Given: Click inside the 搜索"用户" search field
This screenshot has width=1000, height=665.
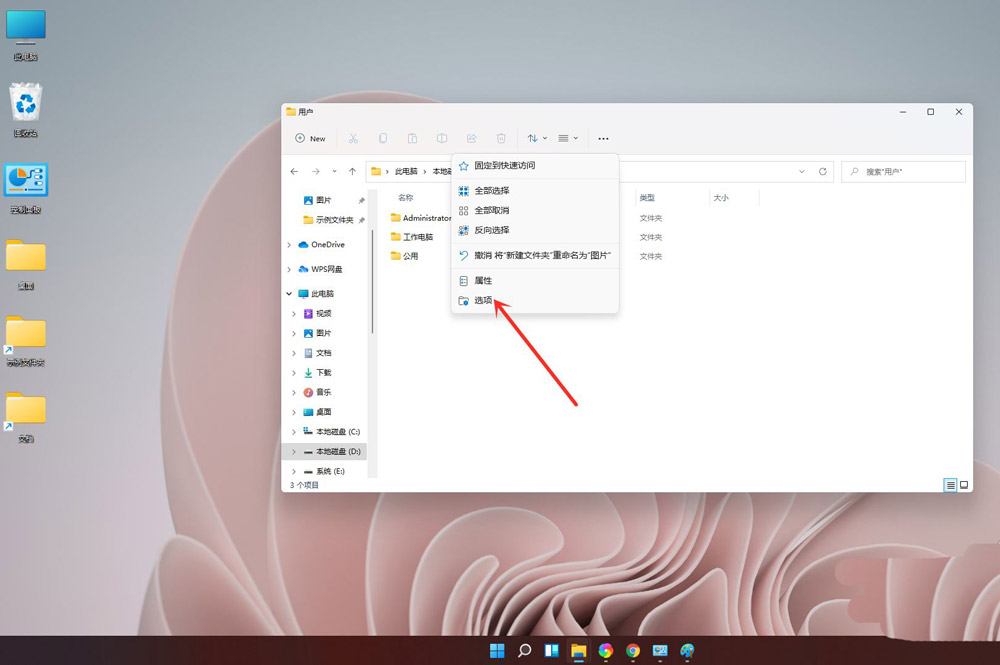Looking at the screenshot, I should 900,171.
